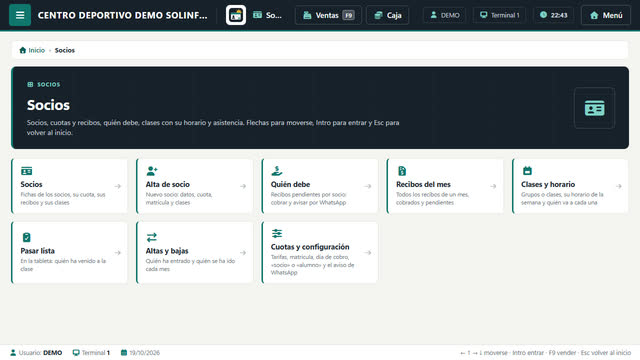Viewport: 640px width, 360px height.
Task: Click the calendar icon on Clases y horario
Action: (x=527, y=171)
